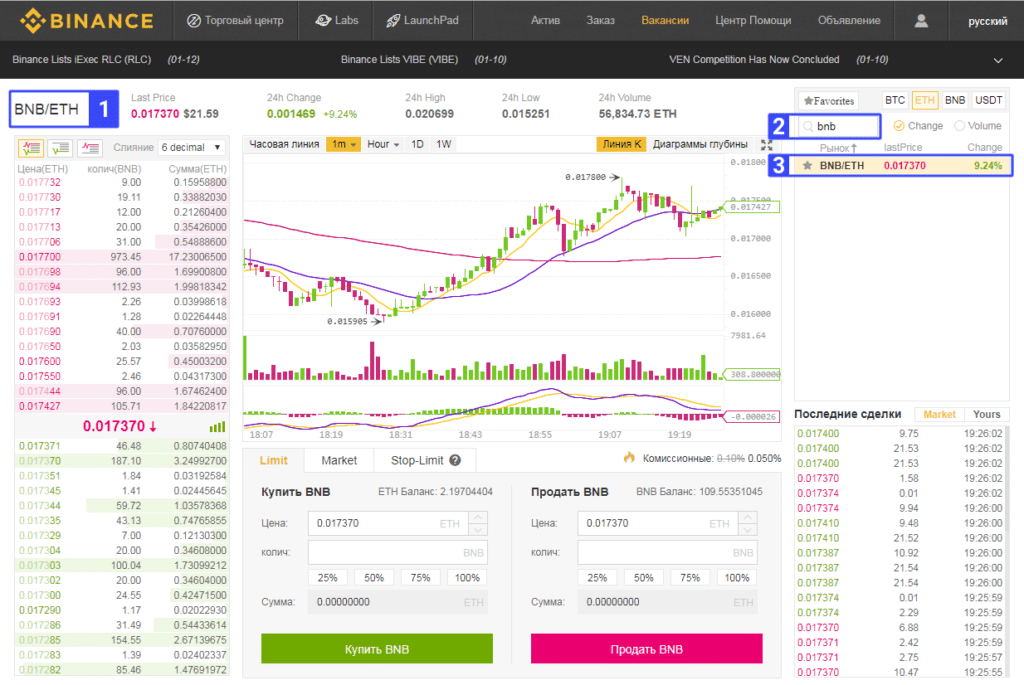Set buy amount to 100%

tap(467, 578)
